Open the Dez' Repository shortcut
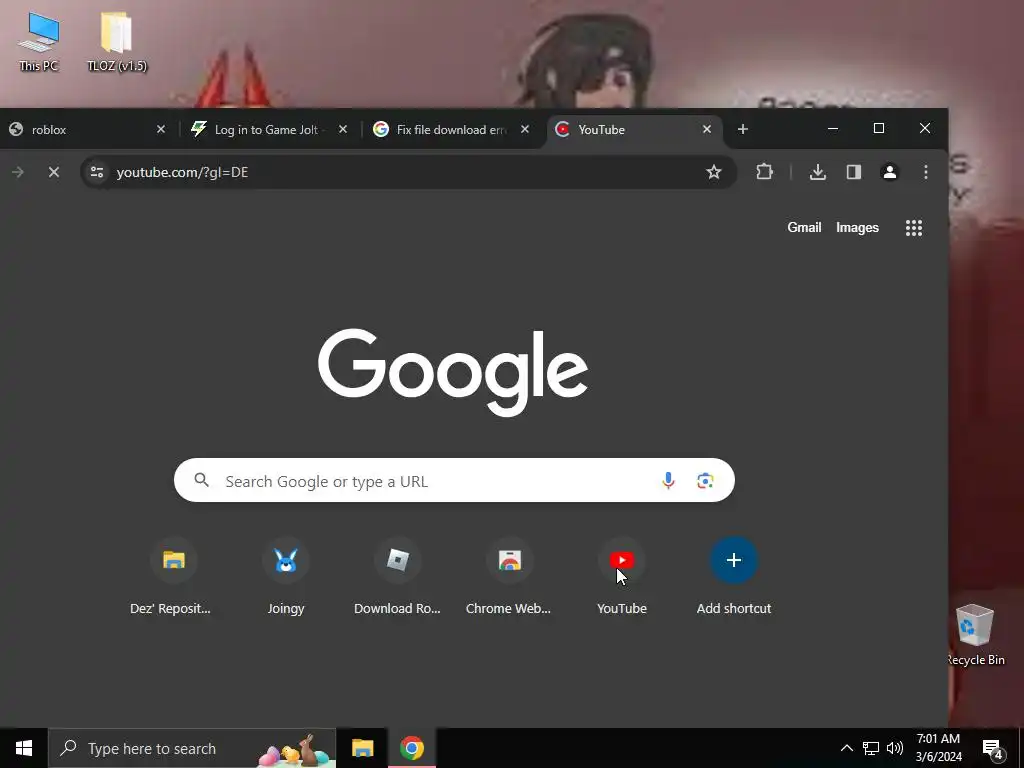The width and height of the screenshot is (1024, 768). click(174, 576)
